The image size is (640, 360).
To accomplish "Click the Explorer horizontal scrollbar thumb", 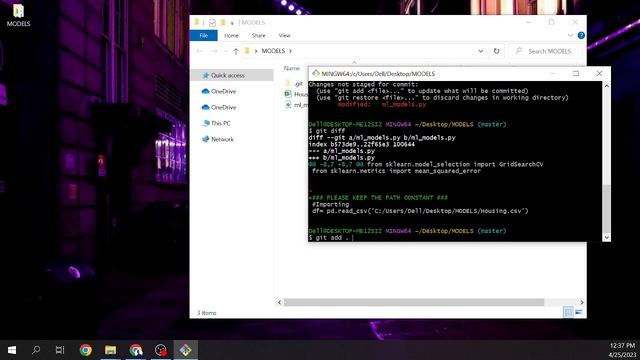I will coord(414,302).
